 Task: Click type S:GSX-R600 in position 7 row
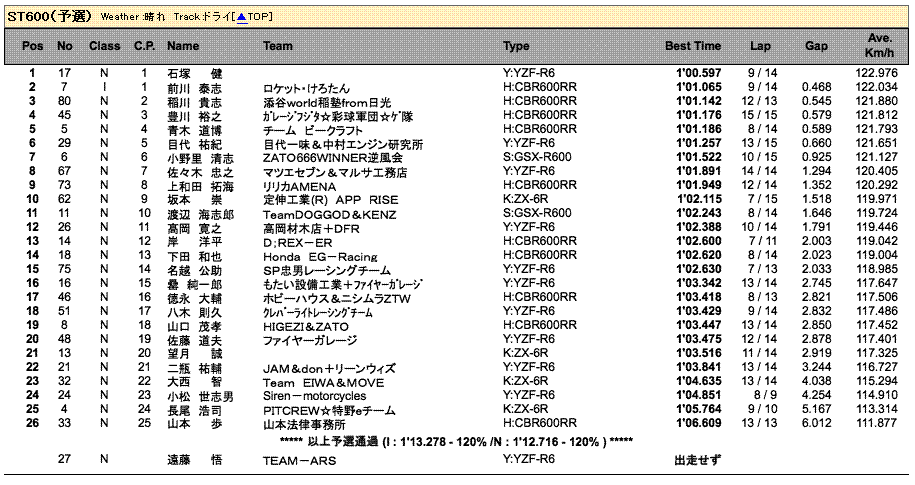(x=537, y=157)
